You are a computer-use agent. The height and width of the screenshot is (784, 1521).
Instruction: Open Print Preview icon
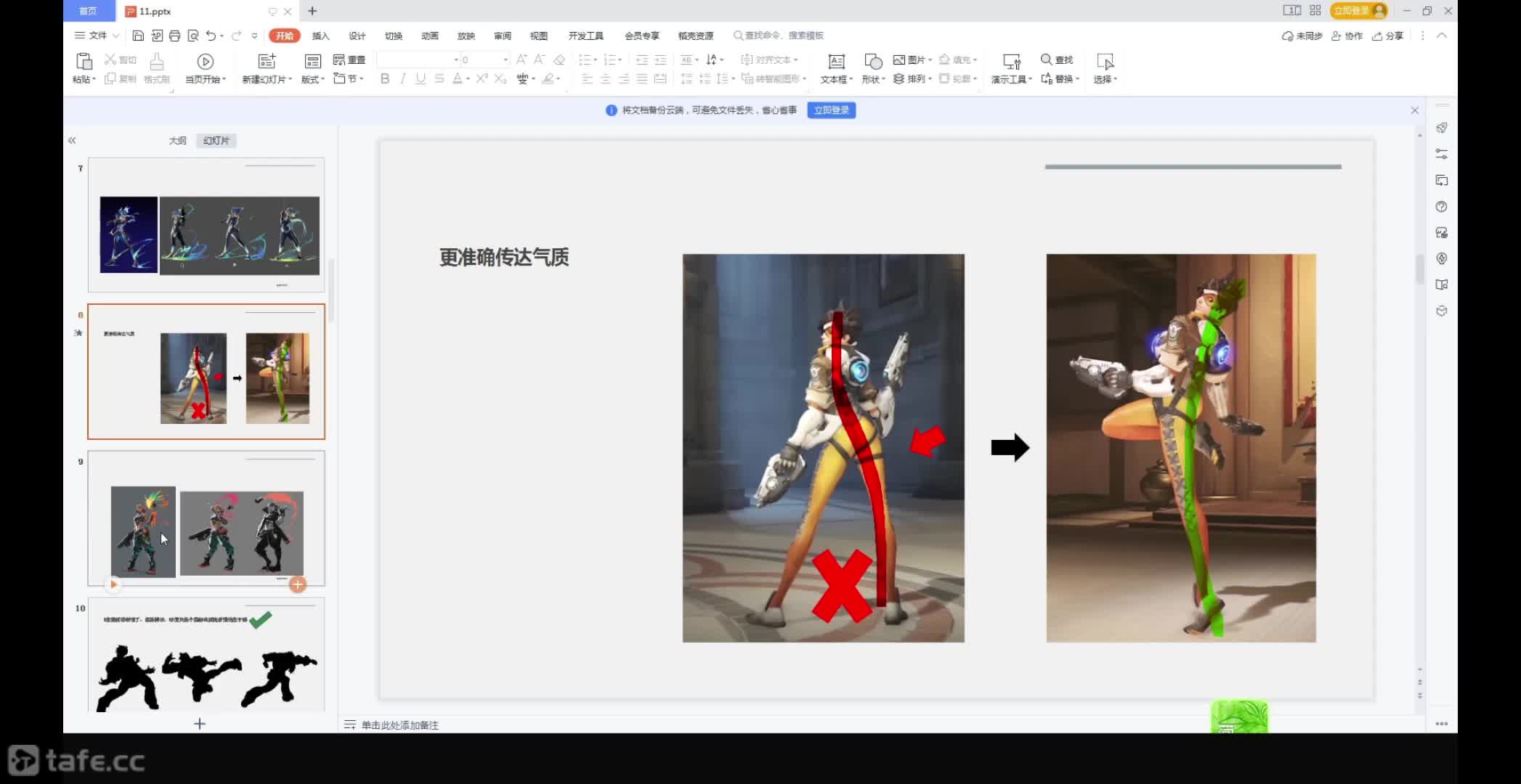coord(192,36)
